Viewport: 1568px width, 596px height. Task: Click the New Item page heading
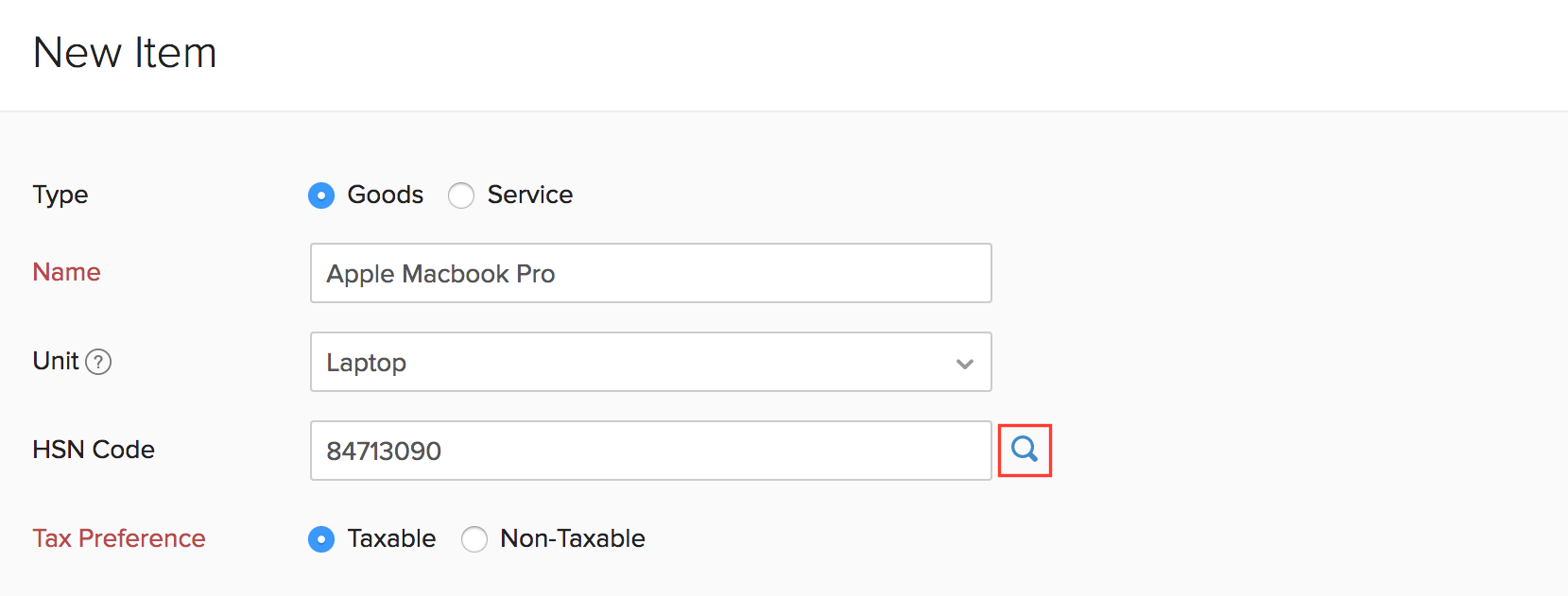125,53
